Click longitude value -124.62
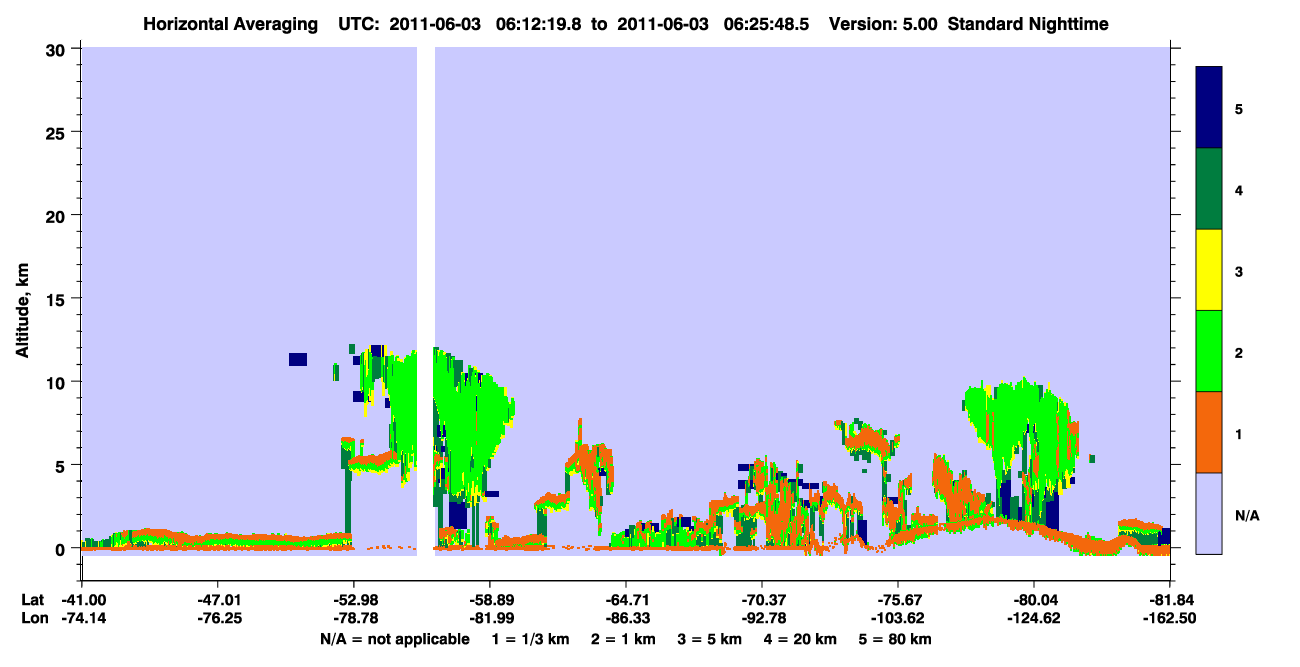1300x667 pixels. pyautogui.click(x=1033, y=618)
